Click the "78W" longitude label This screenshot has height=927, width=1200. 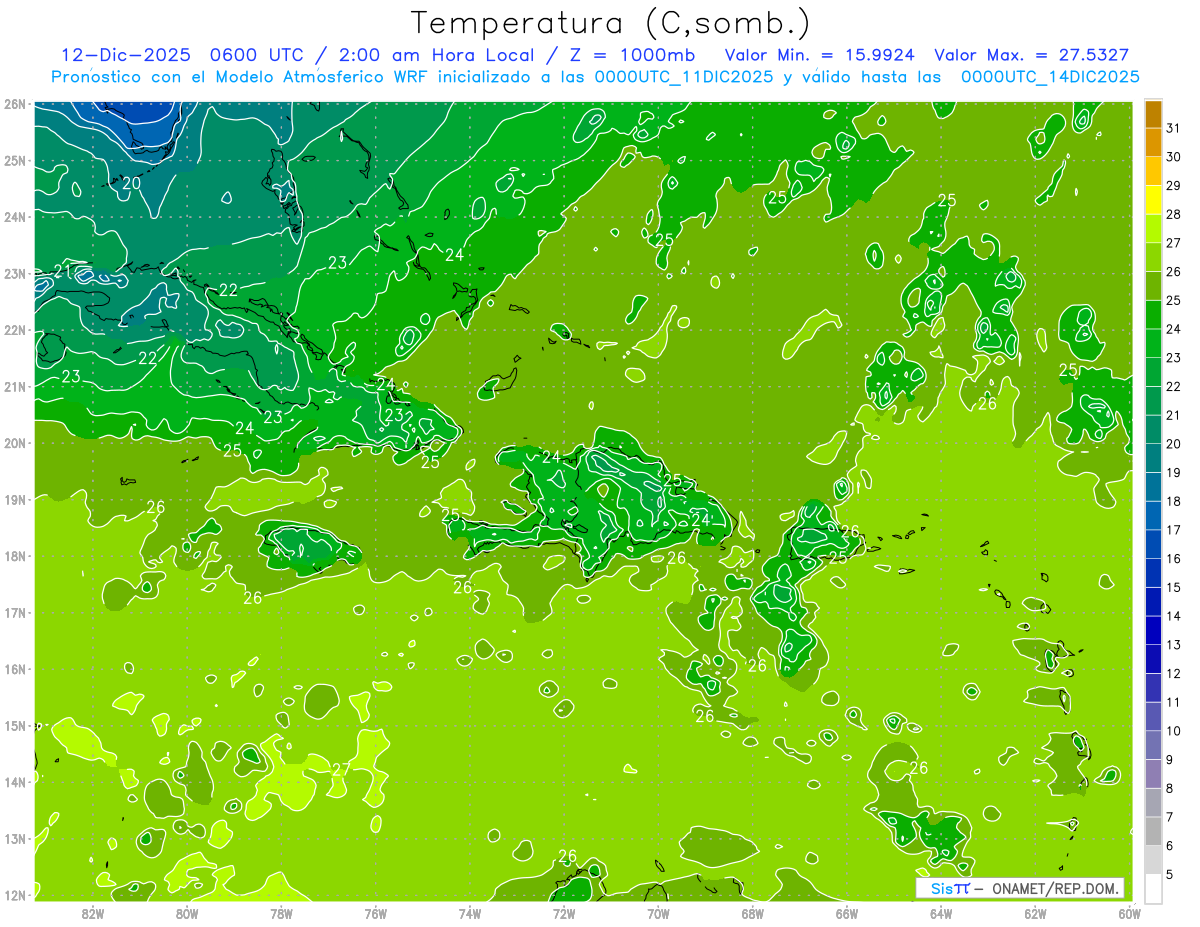[x=281, y=913]
